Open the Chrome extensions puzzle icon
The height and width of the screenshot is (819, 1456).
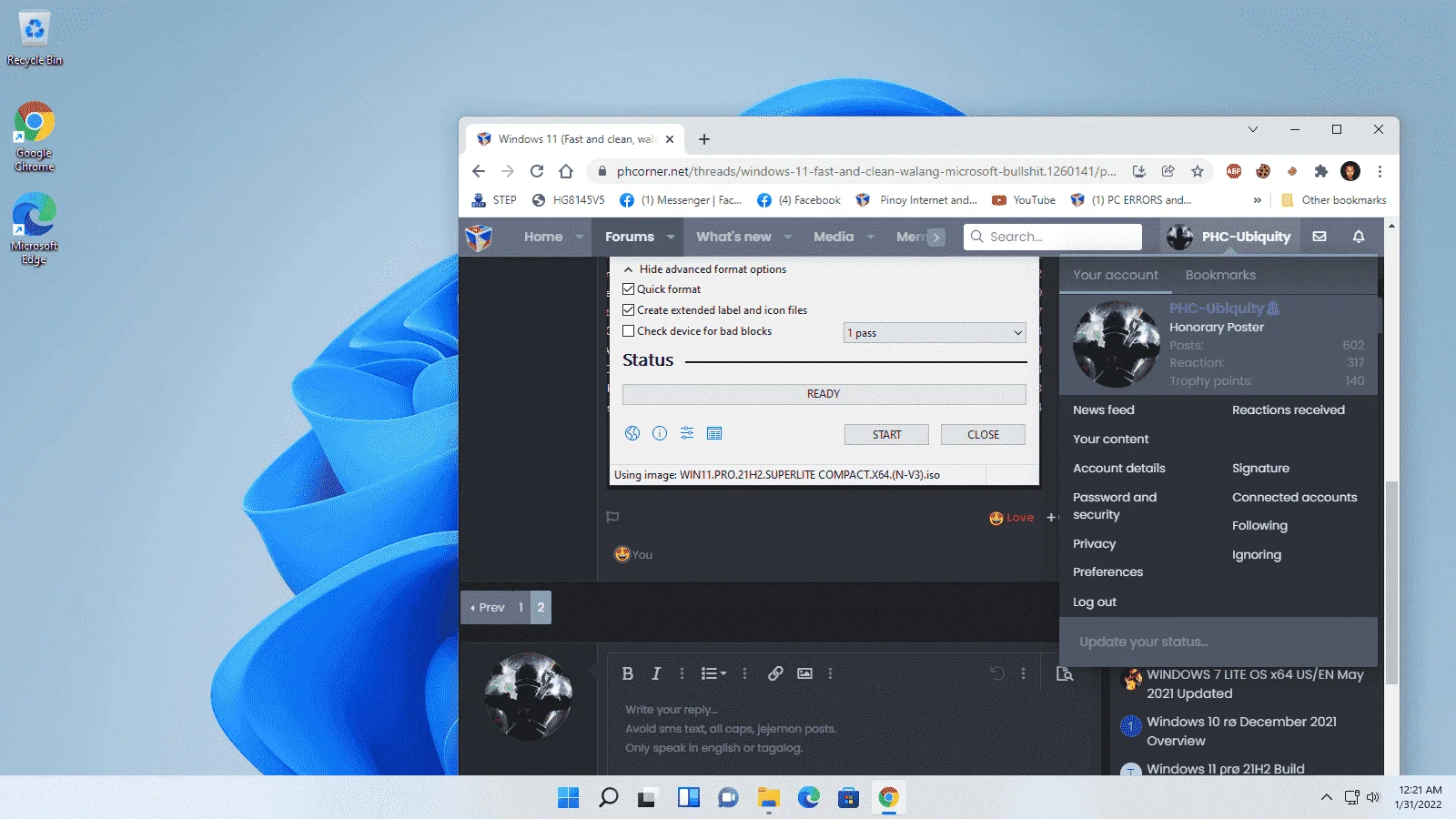click(x=1321, y=171)
